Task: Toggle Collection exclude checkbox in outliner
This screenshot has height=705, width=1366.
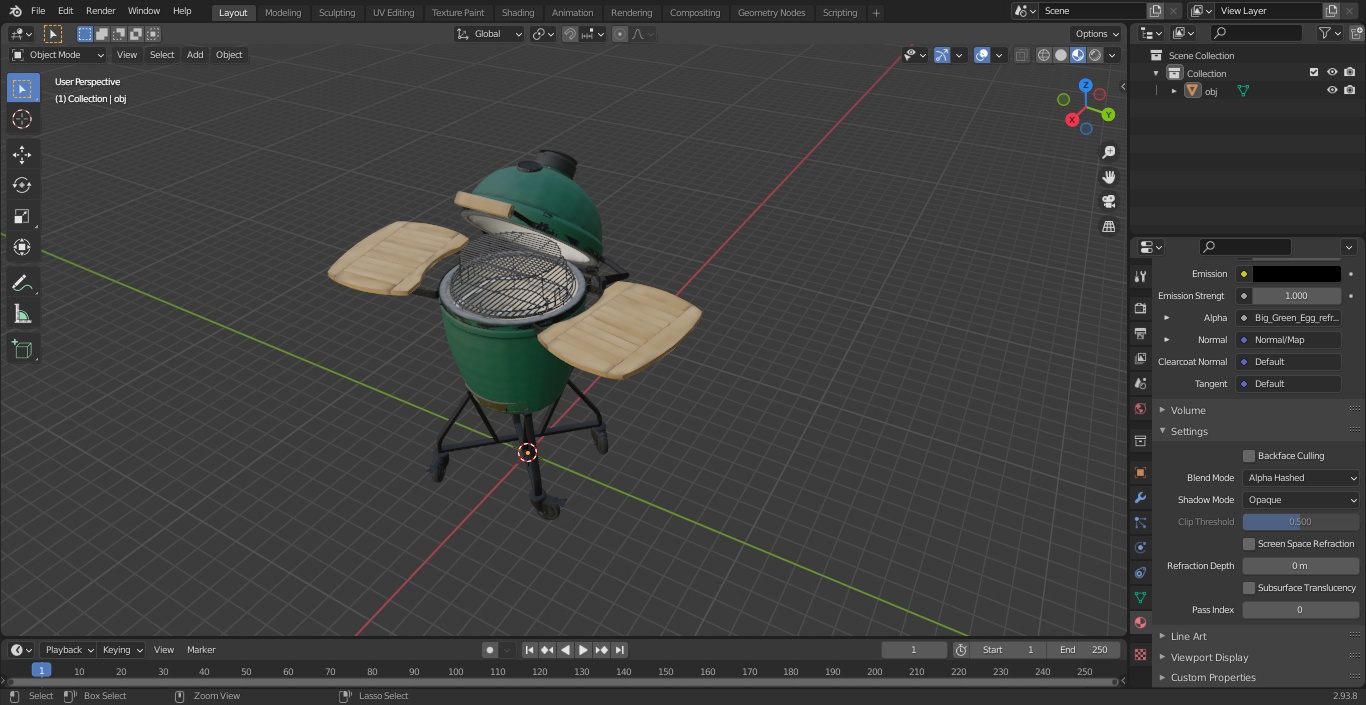Action: coord(1314,73)
